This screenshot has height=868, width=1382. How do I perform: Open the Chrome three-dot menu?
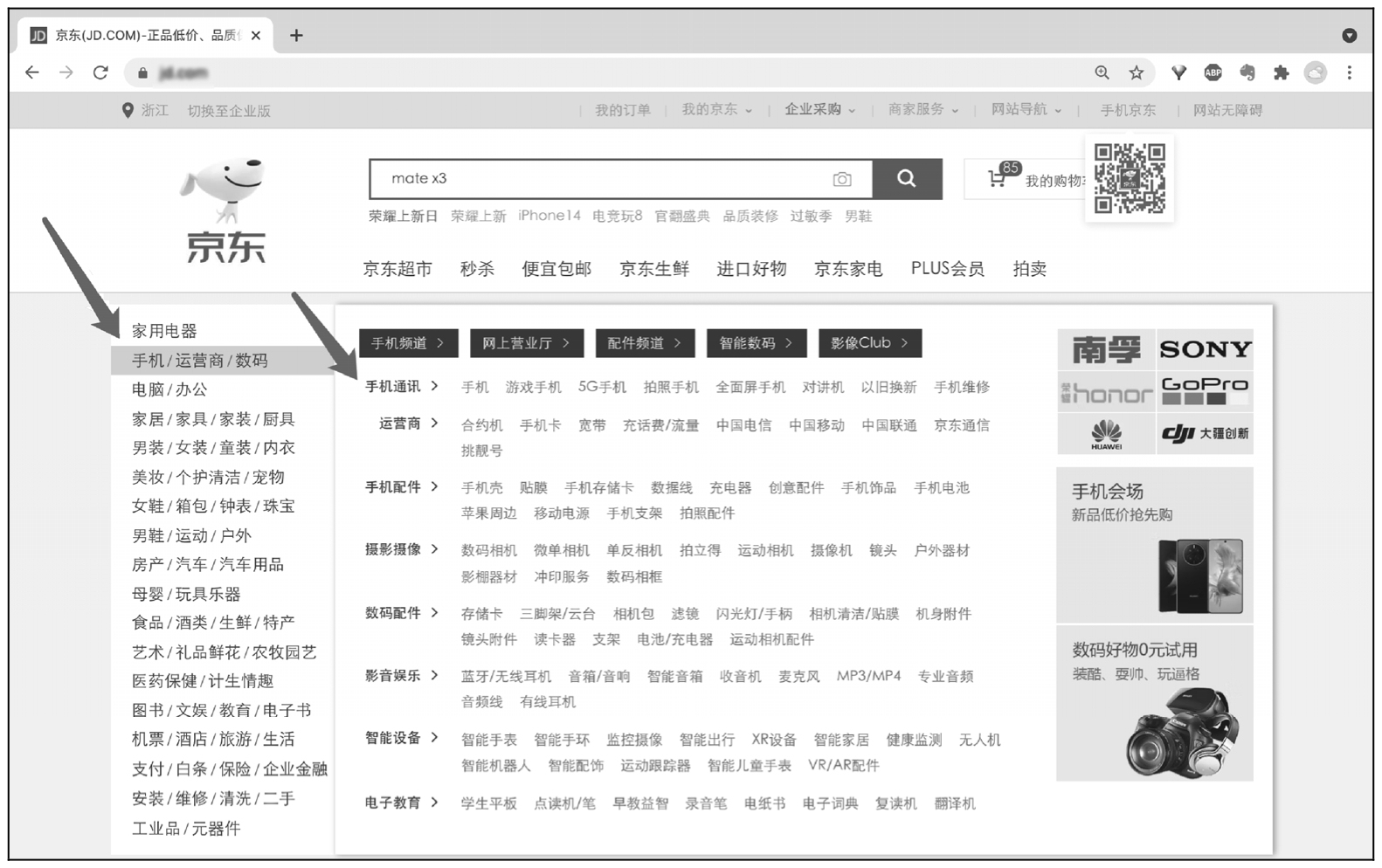pos(1350,72)
